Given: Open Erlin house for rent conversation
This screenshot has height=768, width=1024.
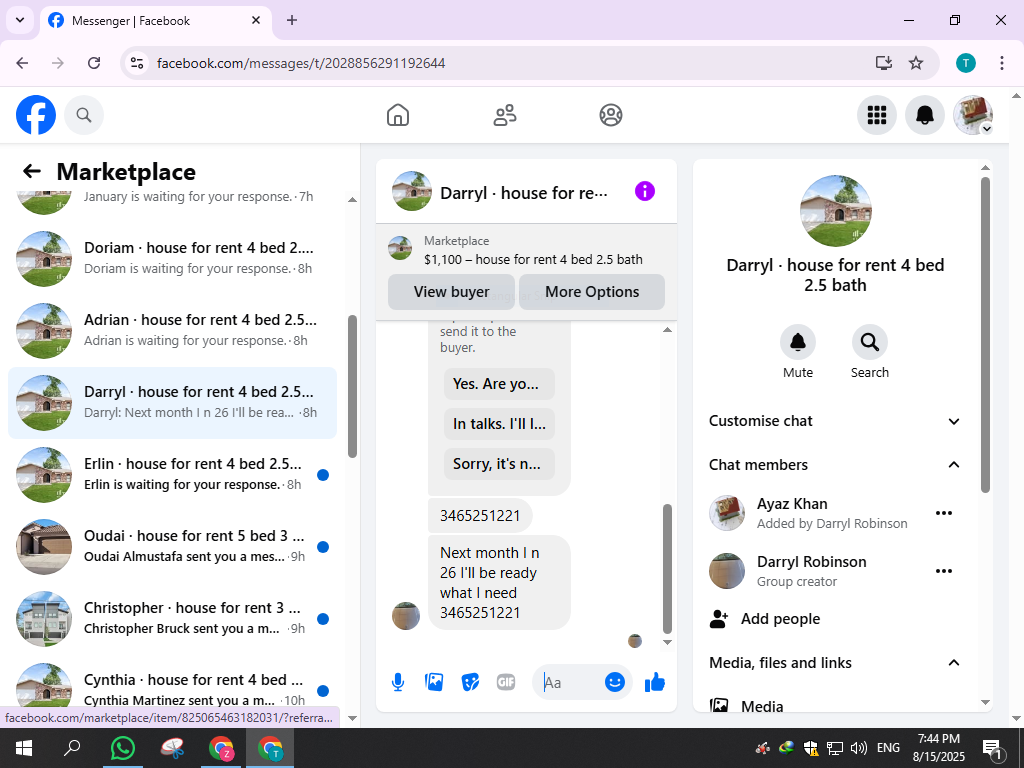Looking at the screenshot, I should point(172,475).
